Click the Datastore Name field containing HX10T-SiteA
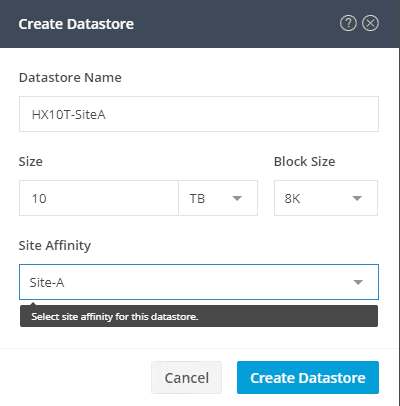400x406 pixels. pos(199,114)
